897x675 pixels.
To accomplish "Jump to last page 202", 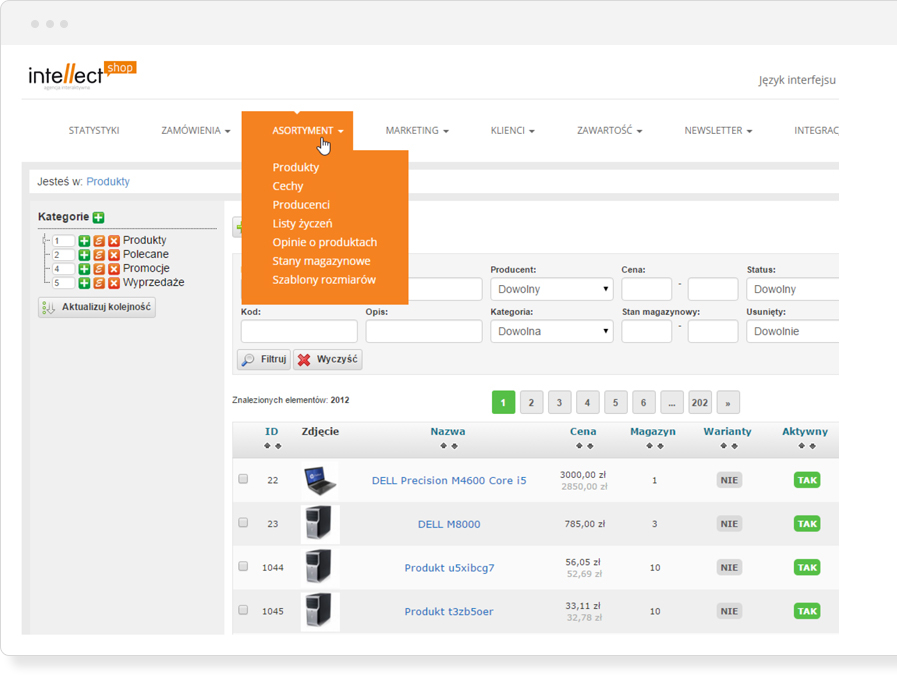I will pos(700,403).
